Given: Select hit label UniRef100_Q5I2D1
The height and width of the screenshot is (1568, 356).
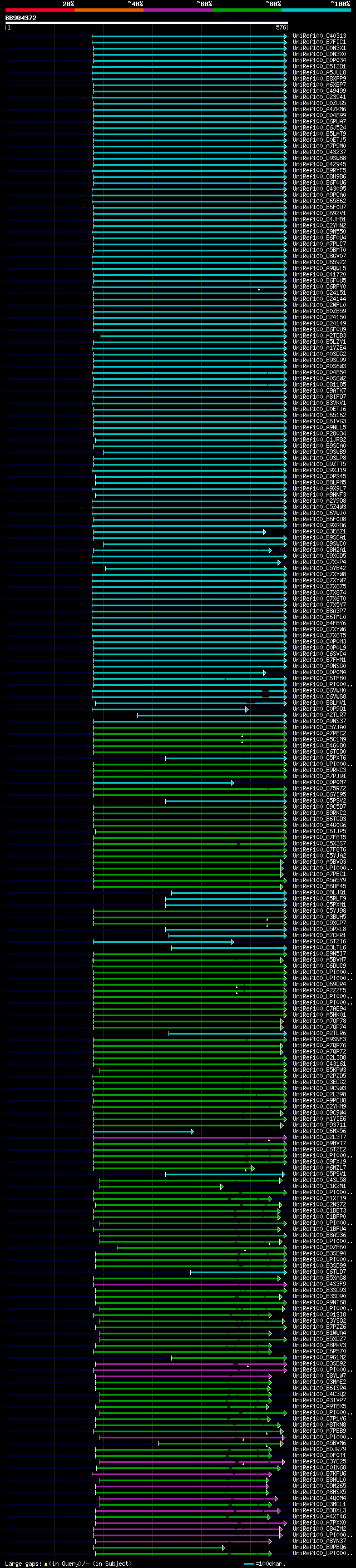Looking at the screenshot, I should 319,66.
